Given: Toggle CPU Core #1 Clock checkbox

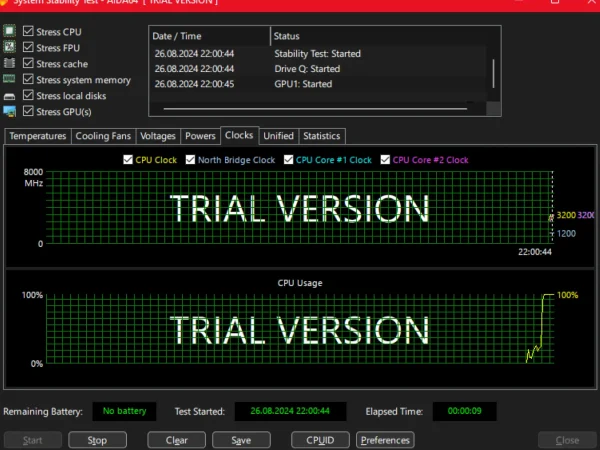Looking at the screenshot, I should [289, 160].
